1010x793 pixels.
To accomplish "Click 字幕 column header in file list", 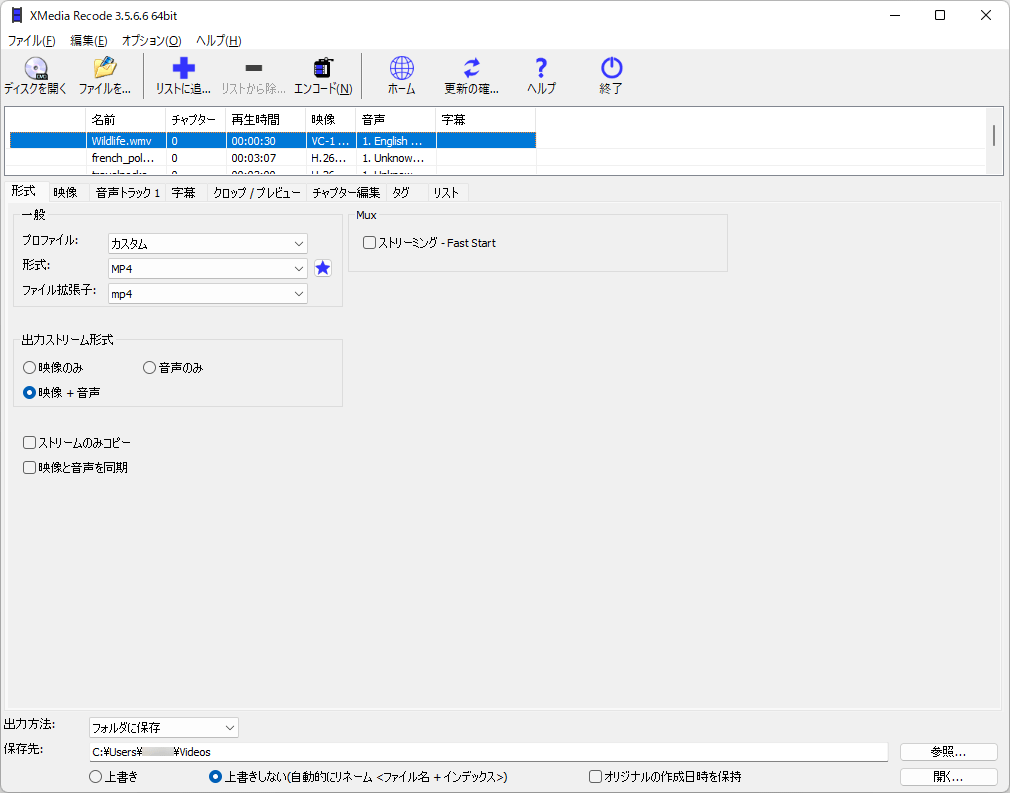I will (x=486, y=120).
